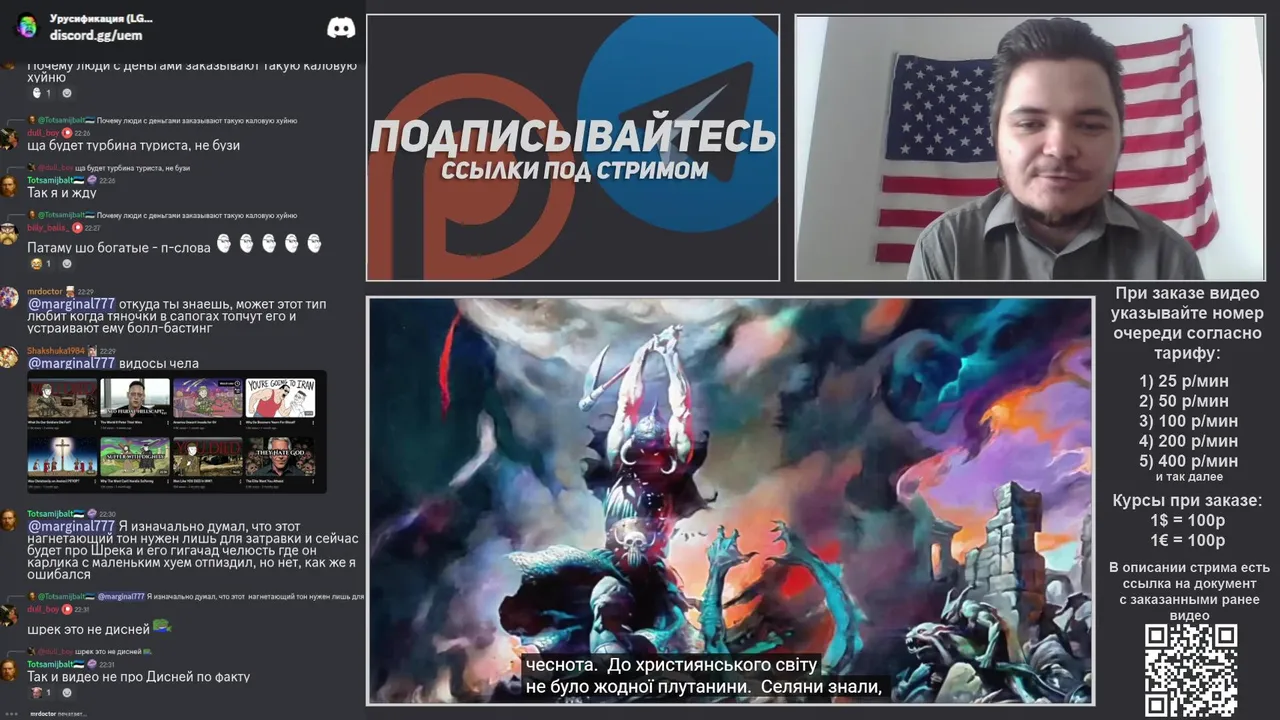Click Shakshuka1984 username
1280x720 pixels.
[56, 351]
